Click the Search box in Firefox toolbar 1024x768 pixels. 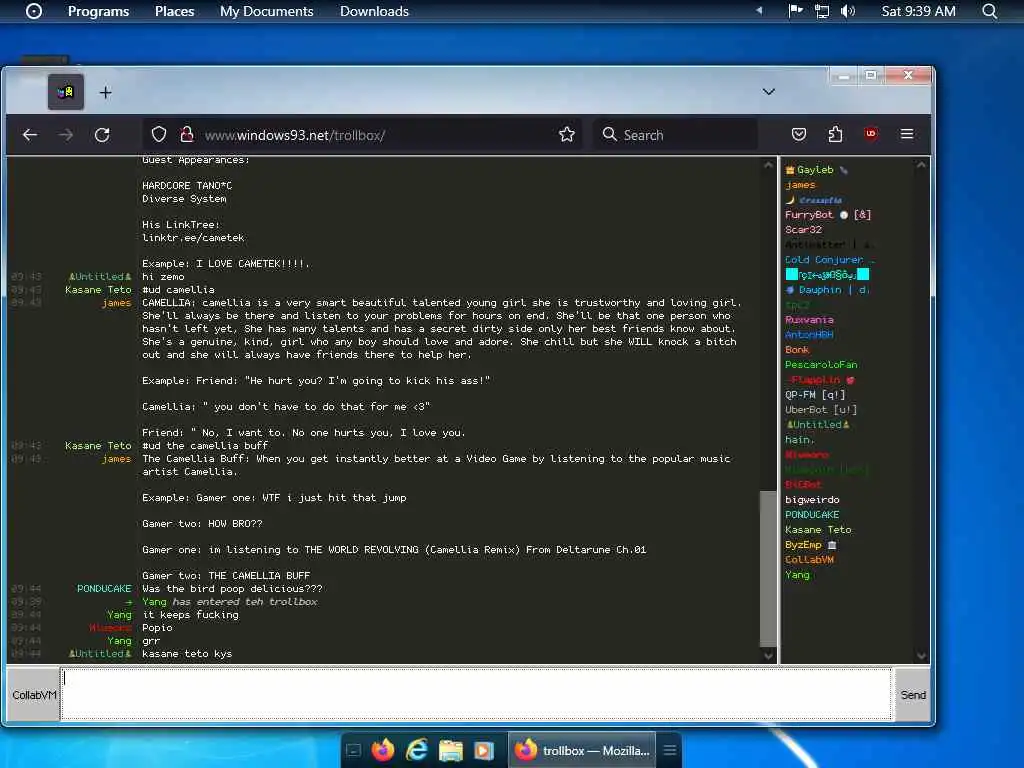tap(675, 135)
